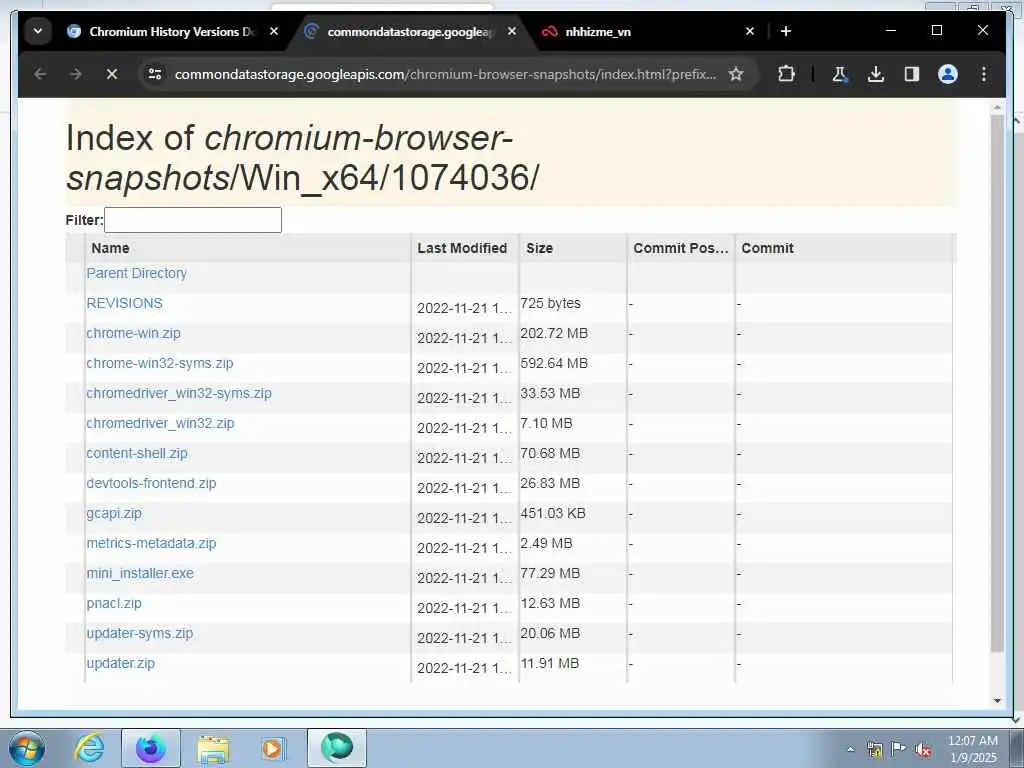Screen dimensions: 1024x768
Task: Download chromedriver_win32-syms.zip
Action: 178,393
